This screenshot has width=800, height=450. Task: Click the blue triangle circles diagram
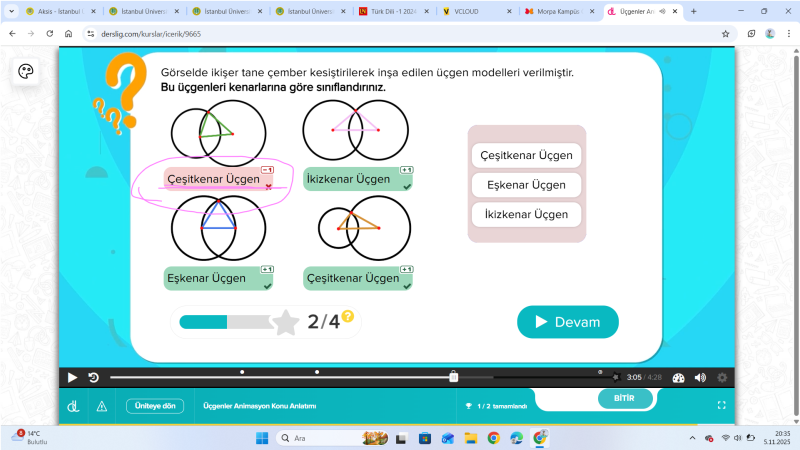[218, 229]
